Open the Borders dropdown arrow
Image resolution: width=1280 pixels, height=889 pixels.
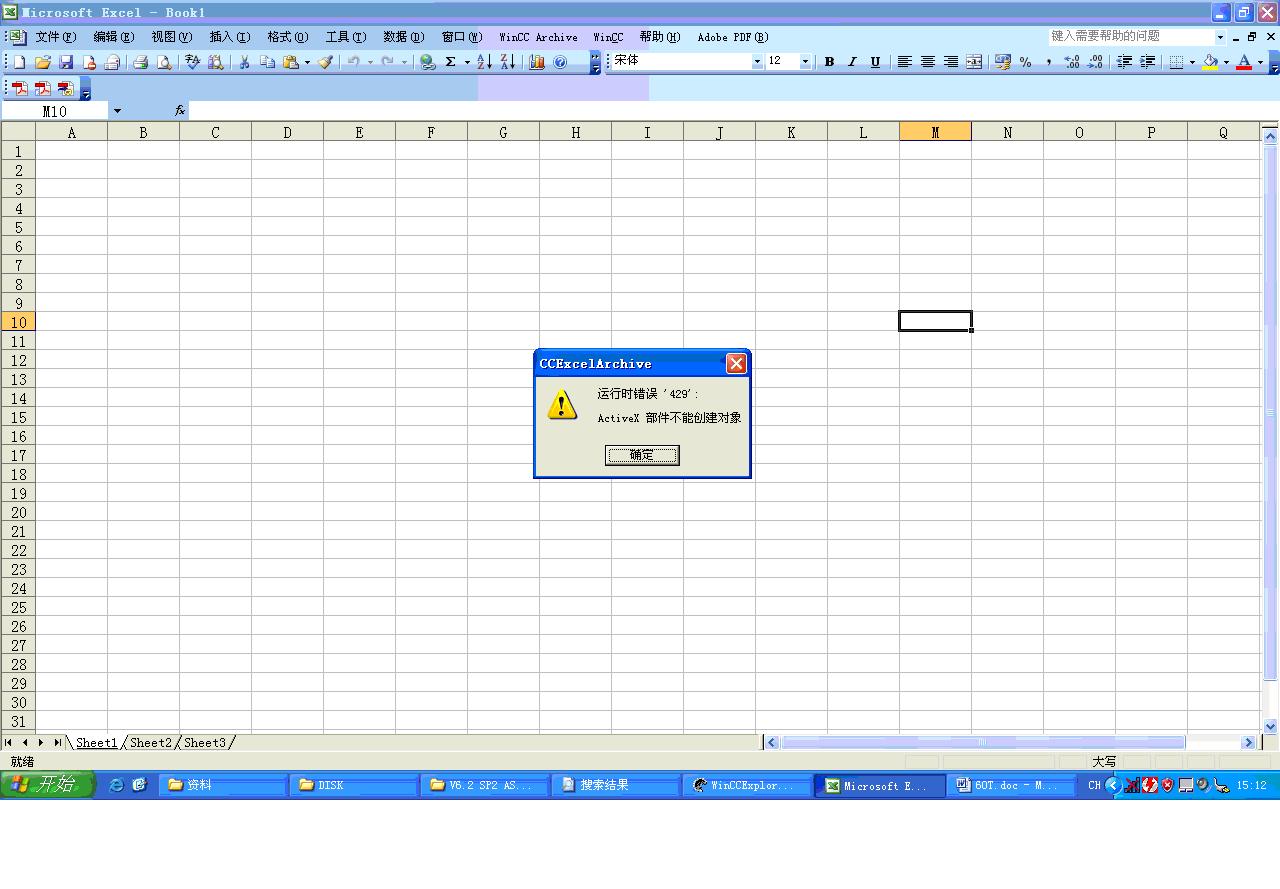(x=1192, y=62)
